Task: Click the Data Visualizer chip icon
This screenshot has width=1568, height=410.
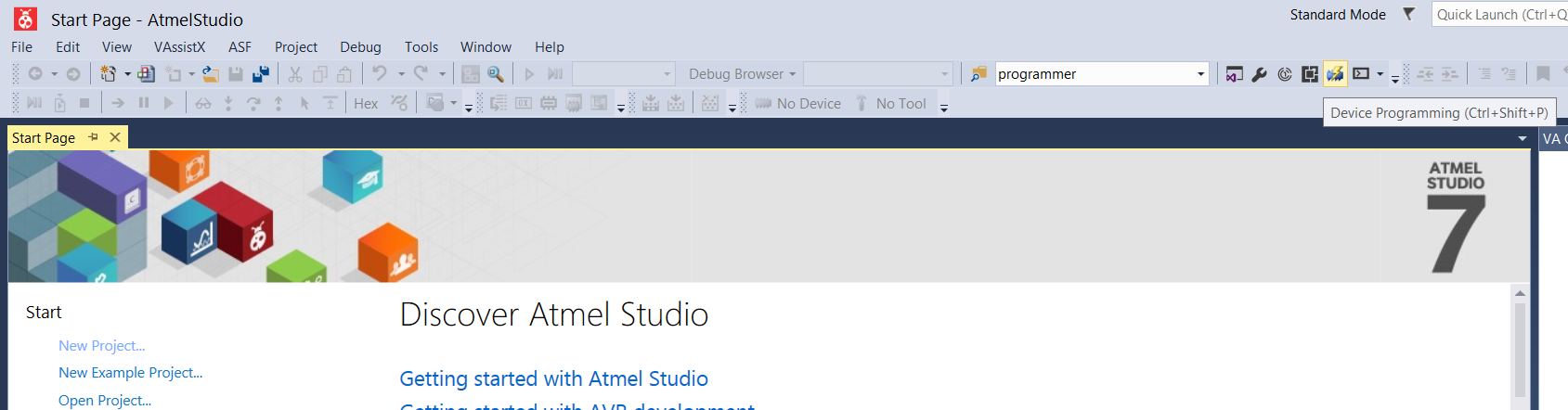Action: 1310,74
